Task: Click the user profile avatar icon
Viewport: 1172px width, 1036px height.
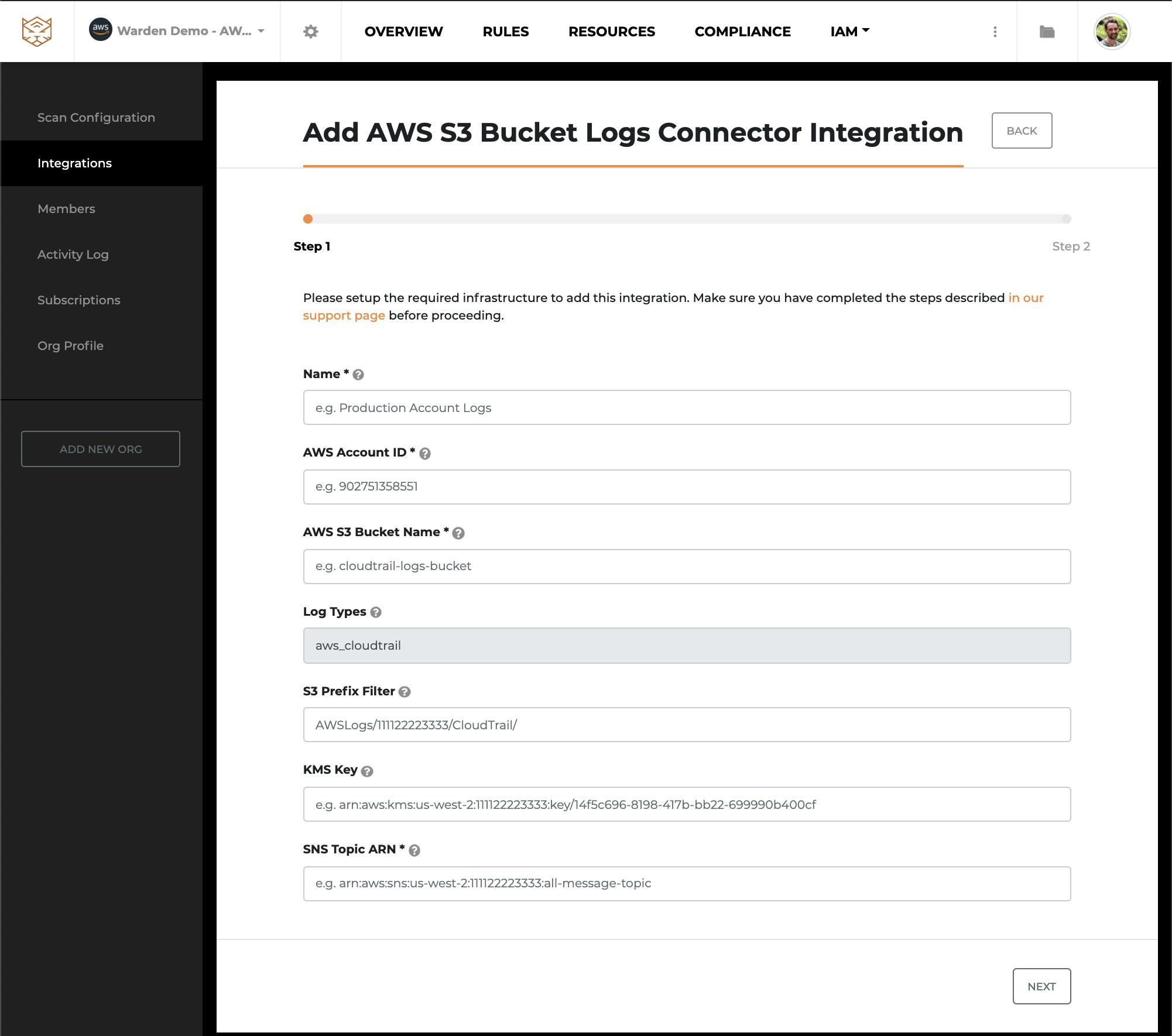Action: pos(1113,31)
